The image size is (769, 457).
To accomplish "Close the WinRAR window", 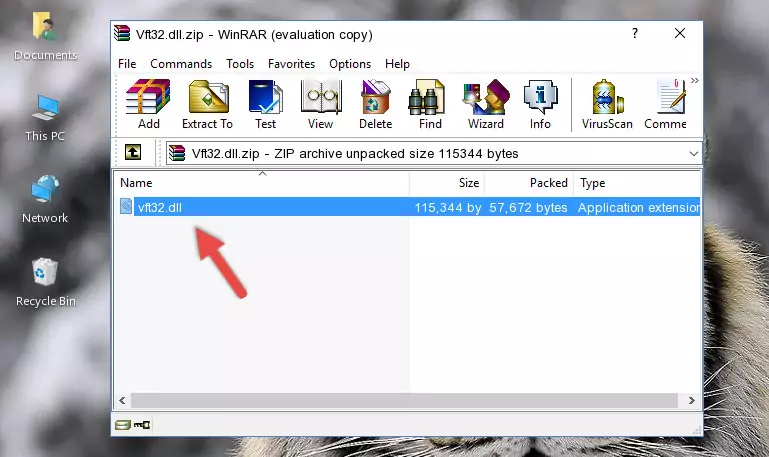I will click(680, 33).
